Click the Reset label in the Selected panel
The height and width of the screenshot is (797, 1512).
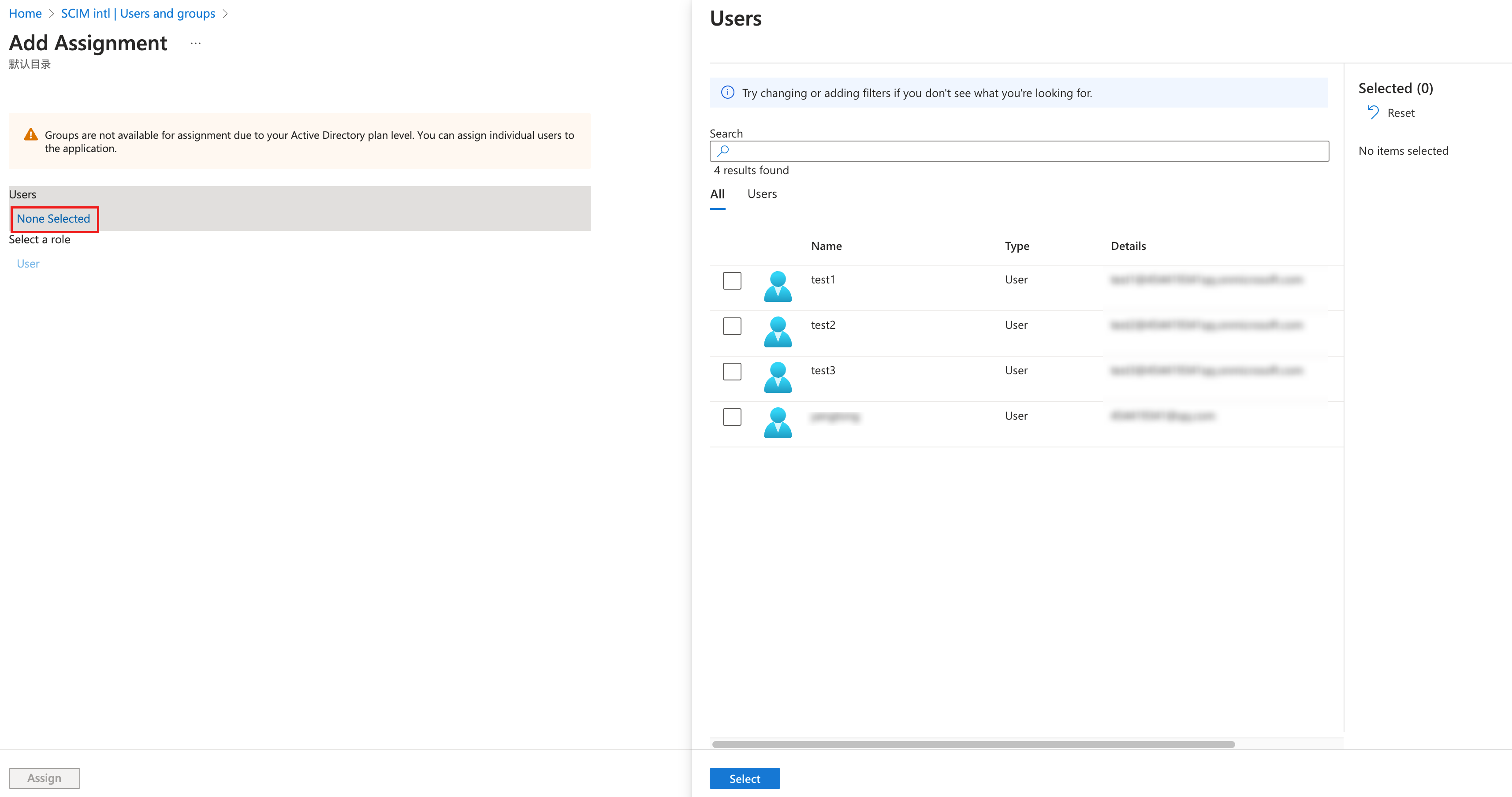click(1400, 113)
